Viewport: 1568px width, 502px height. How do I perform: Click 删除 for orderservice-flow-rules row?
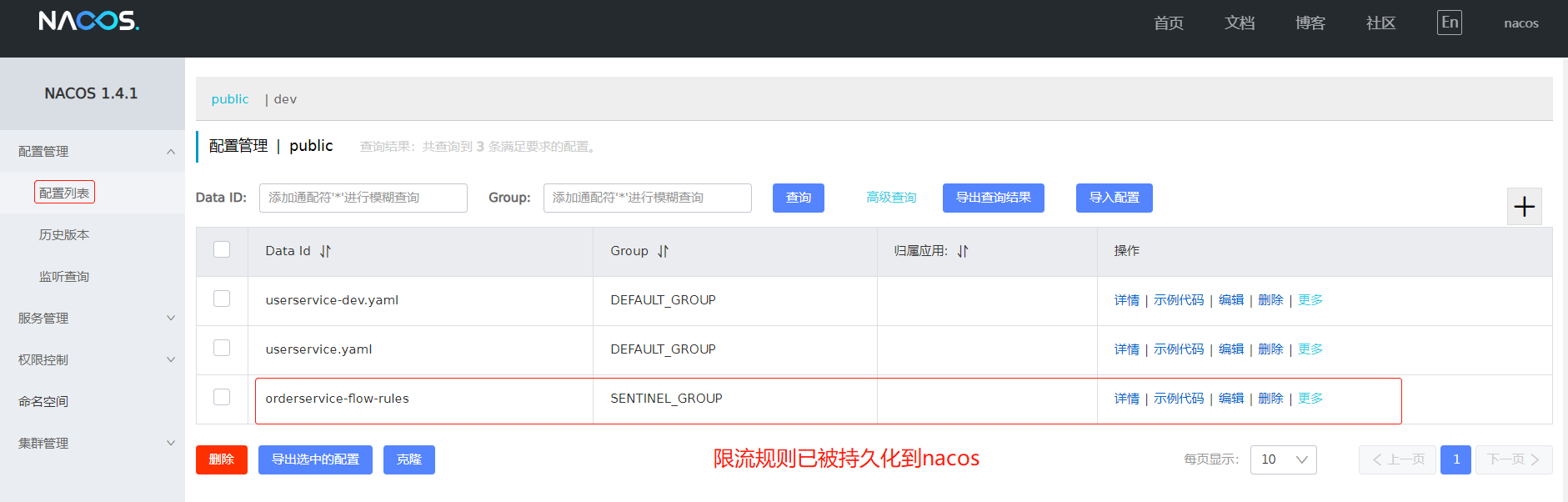coord(1270,399)
